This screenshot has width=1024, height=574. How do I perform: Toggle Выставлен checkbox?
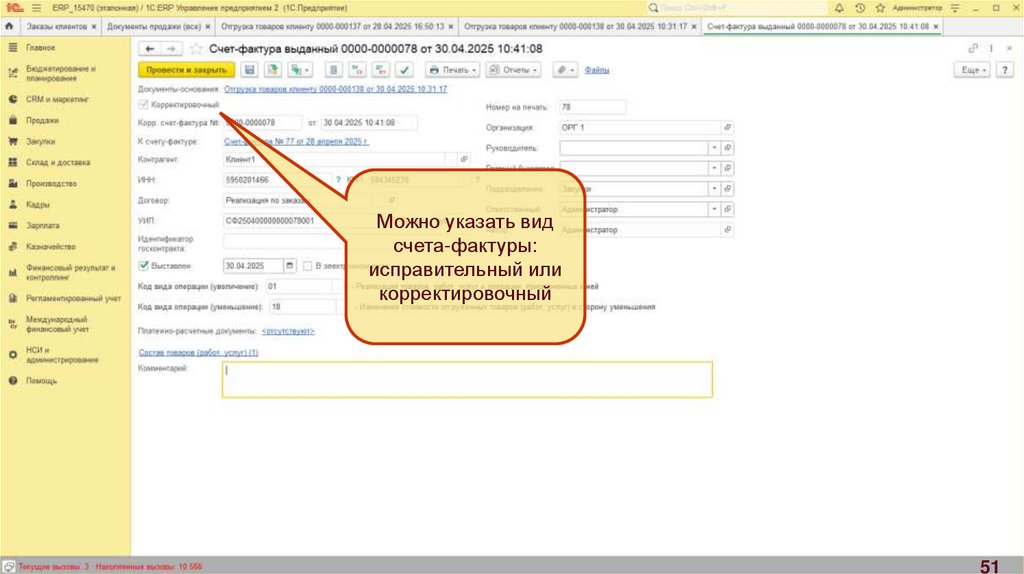pyautogui.click(x=143, y=266)
